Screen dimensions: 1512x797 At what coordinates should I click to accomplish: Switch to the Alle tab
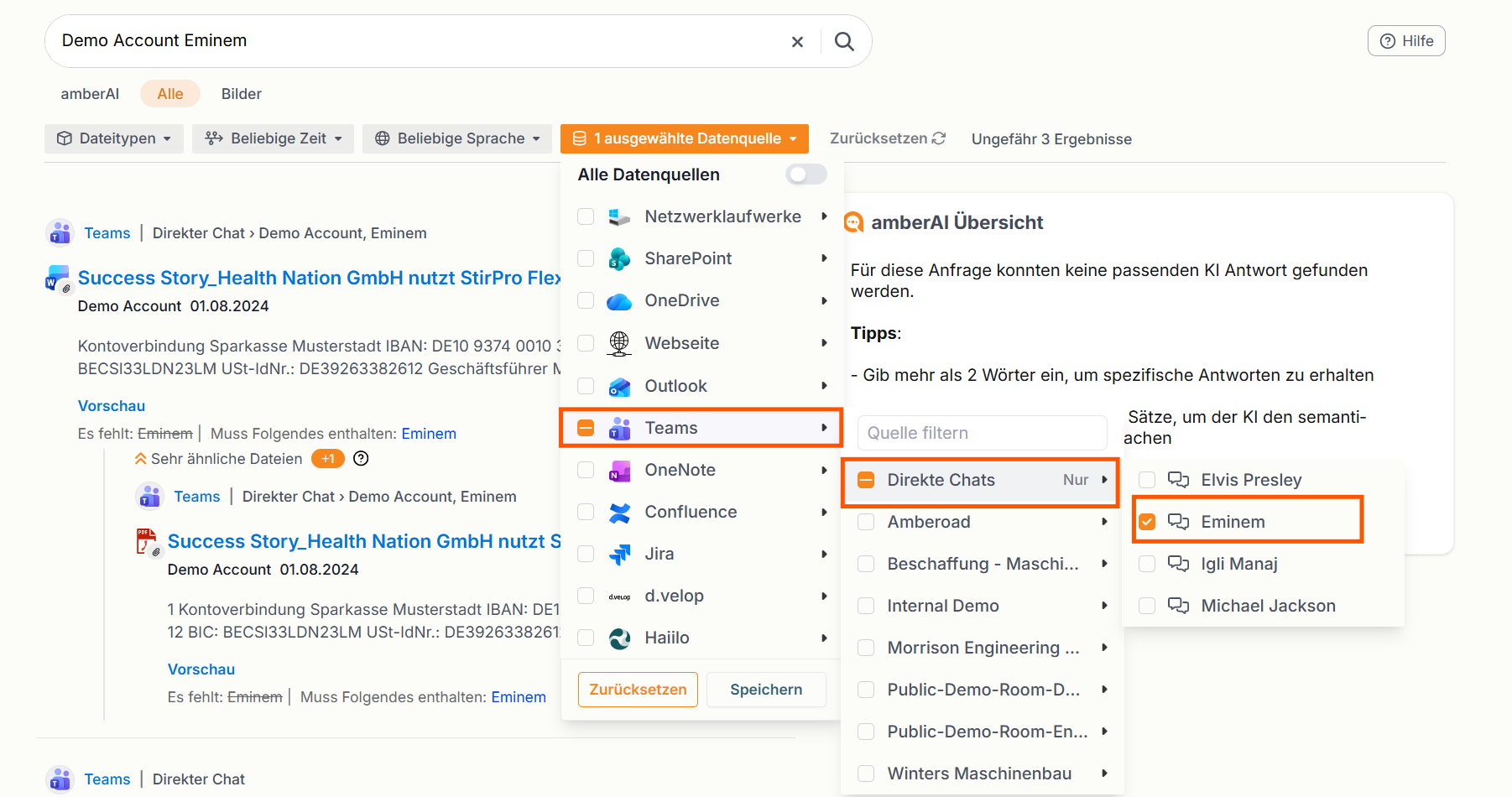[x=170, y=94]
